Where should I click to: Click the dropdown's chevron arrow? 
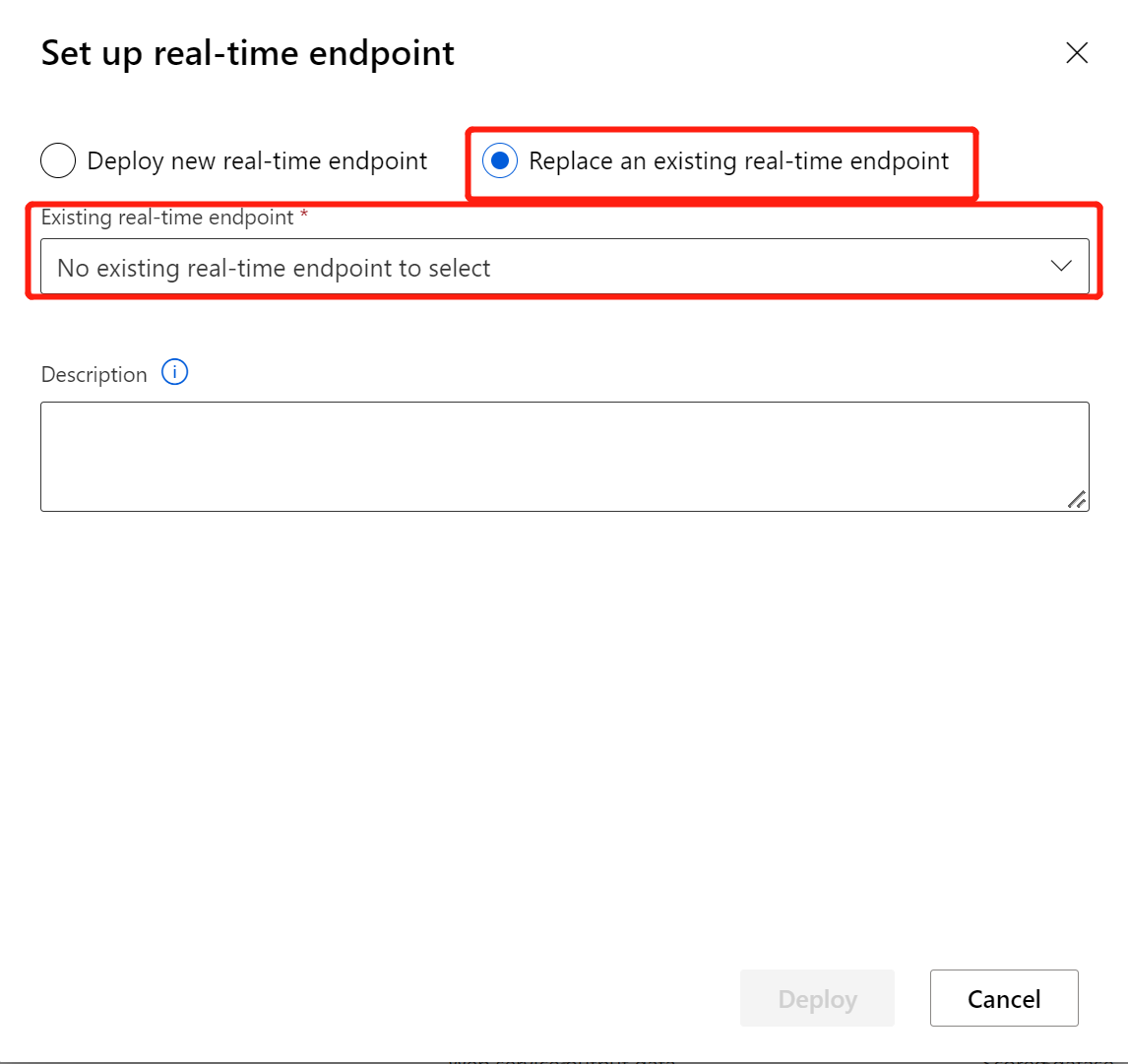1061,266
